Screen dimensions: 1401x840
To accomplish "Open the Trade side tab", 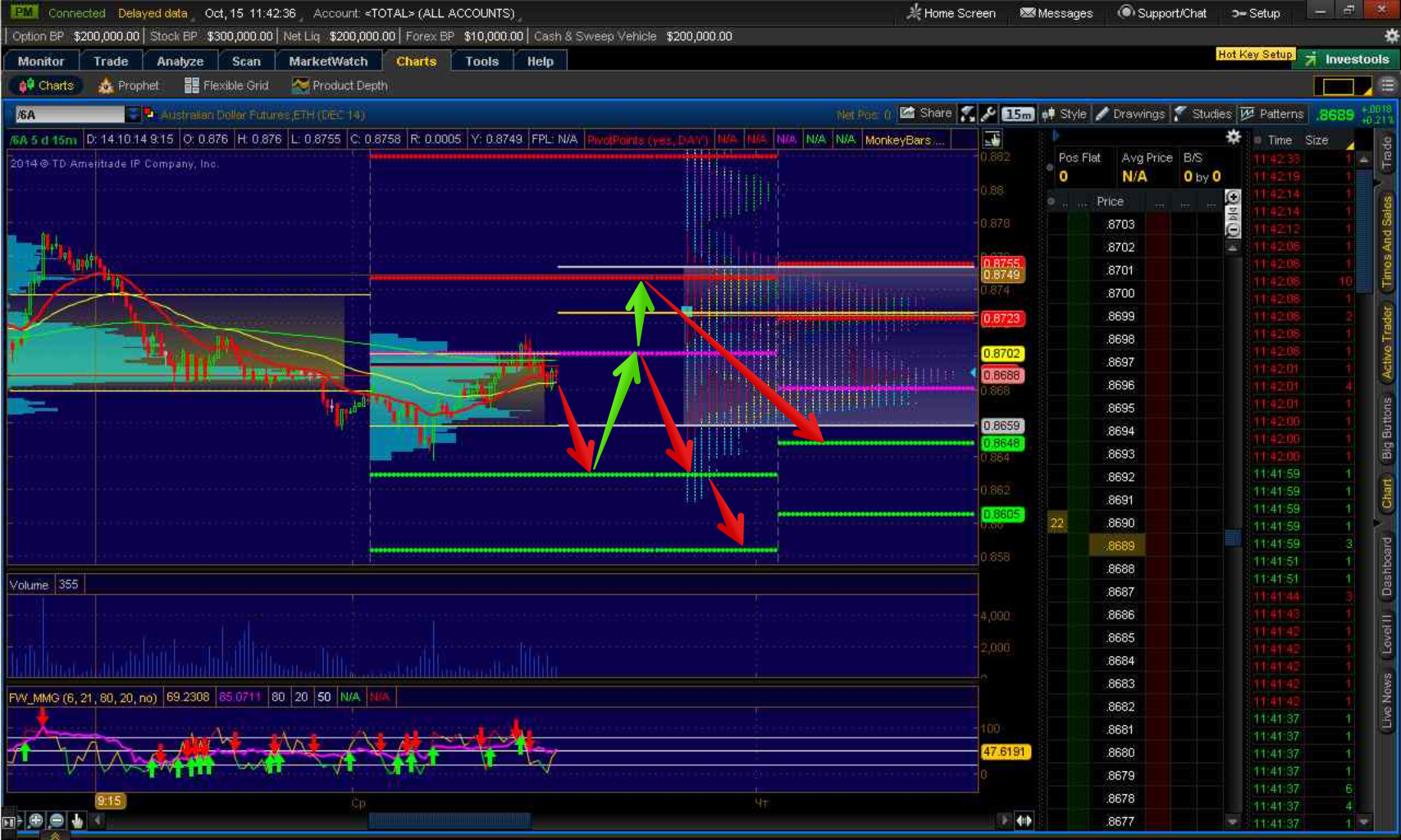I will pyautogui.click(x=1387, y=153).
